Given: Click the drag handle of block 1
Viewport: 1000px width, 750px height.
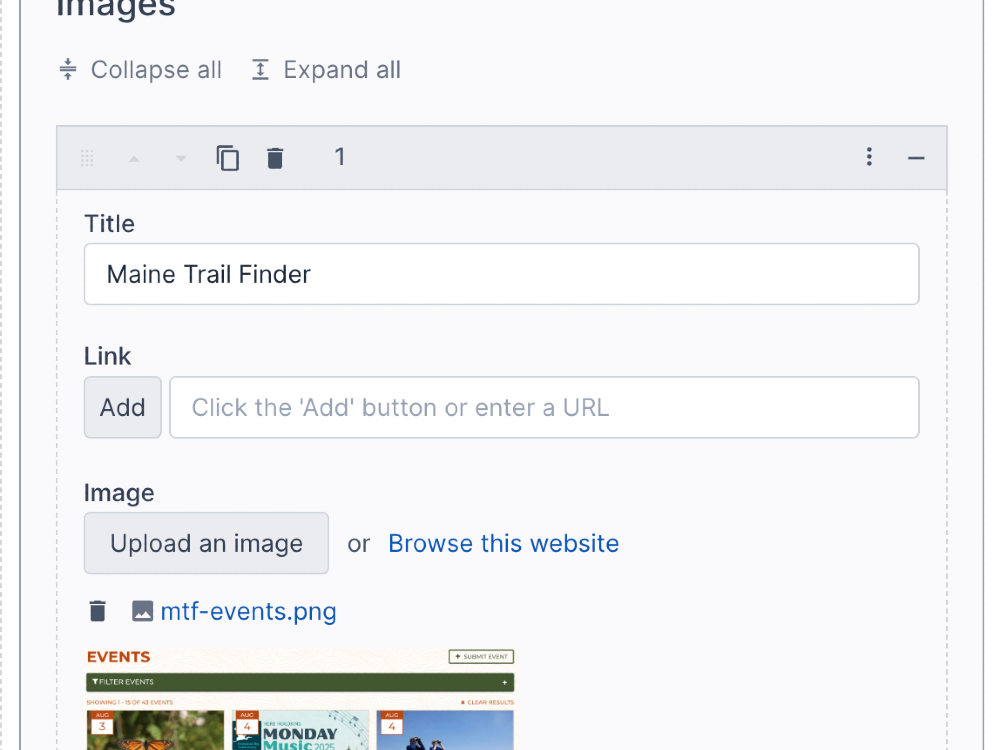Looking at the screenshot, I should pos(87,157).
